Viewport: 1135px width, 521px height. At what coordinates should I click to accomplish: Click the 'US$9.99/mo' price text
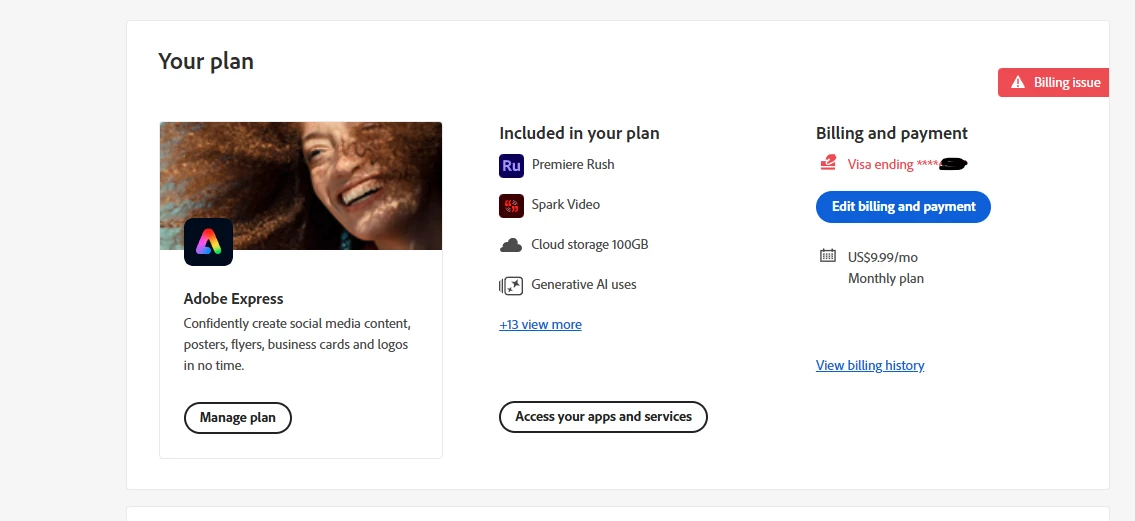click(x=883, y=257)
